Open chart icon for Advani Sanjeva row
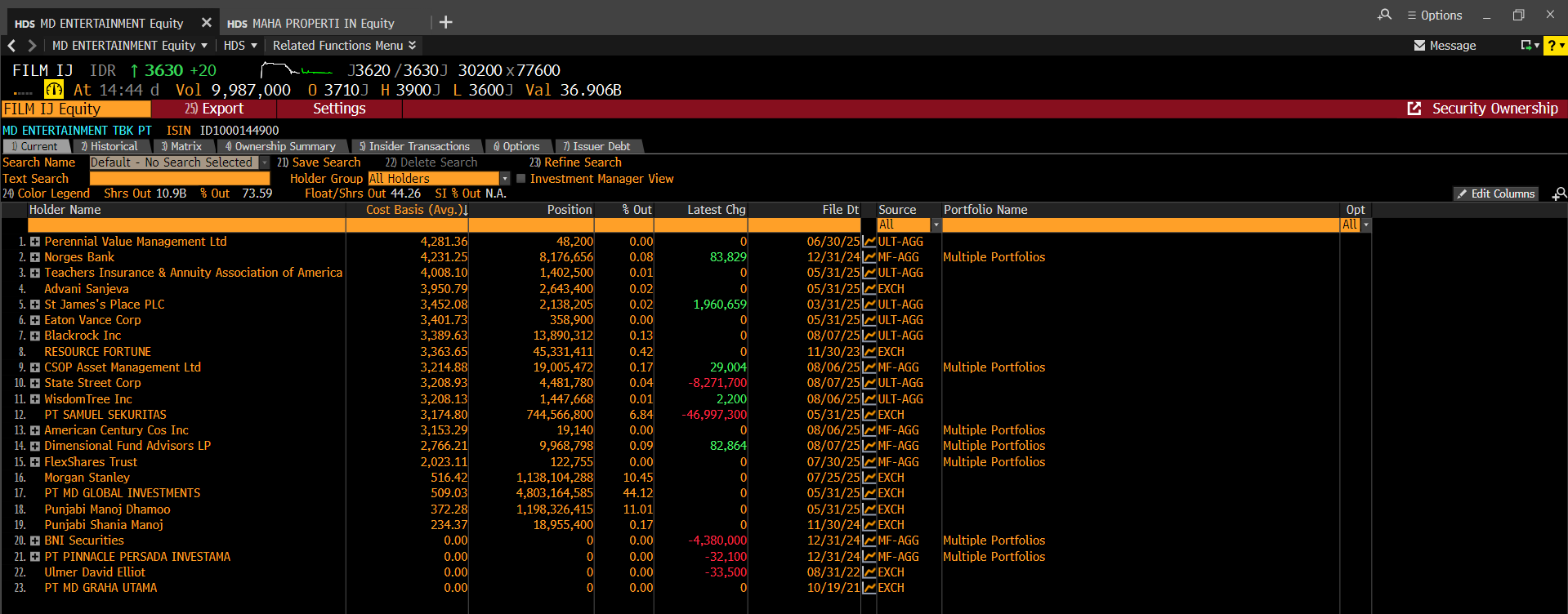 (869, 289)
